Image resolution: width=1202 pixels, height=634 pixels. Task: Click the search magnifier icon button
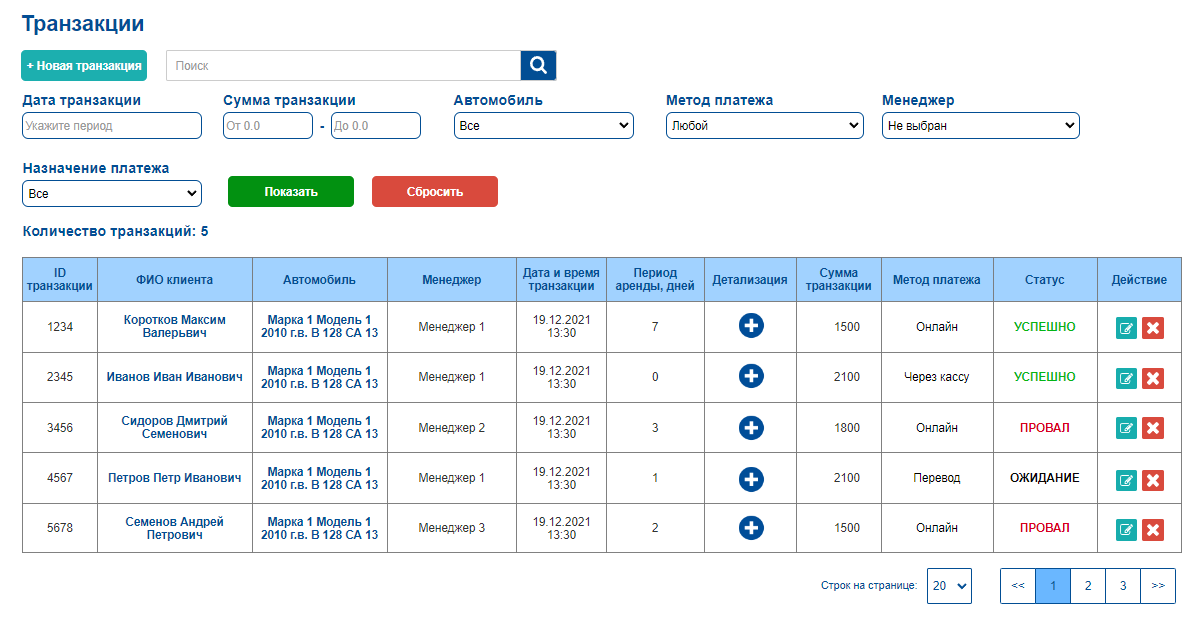[x=538, y=66]
